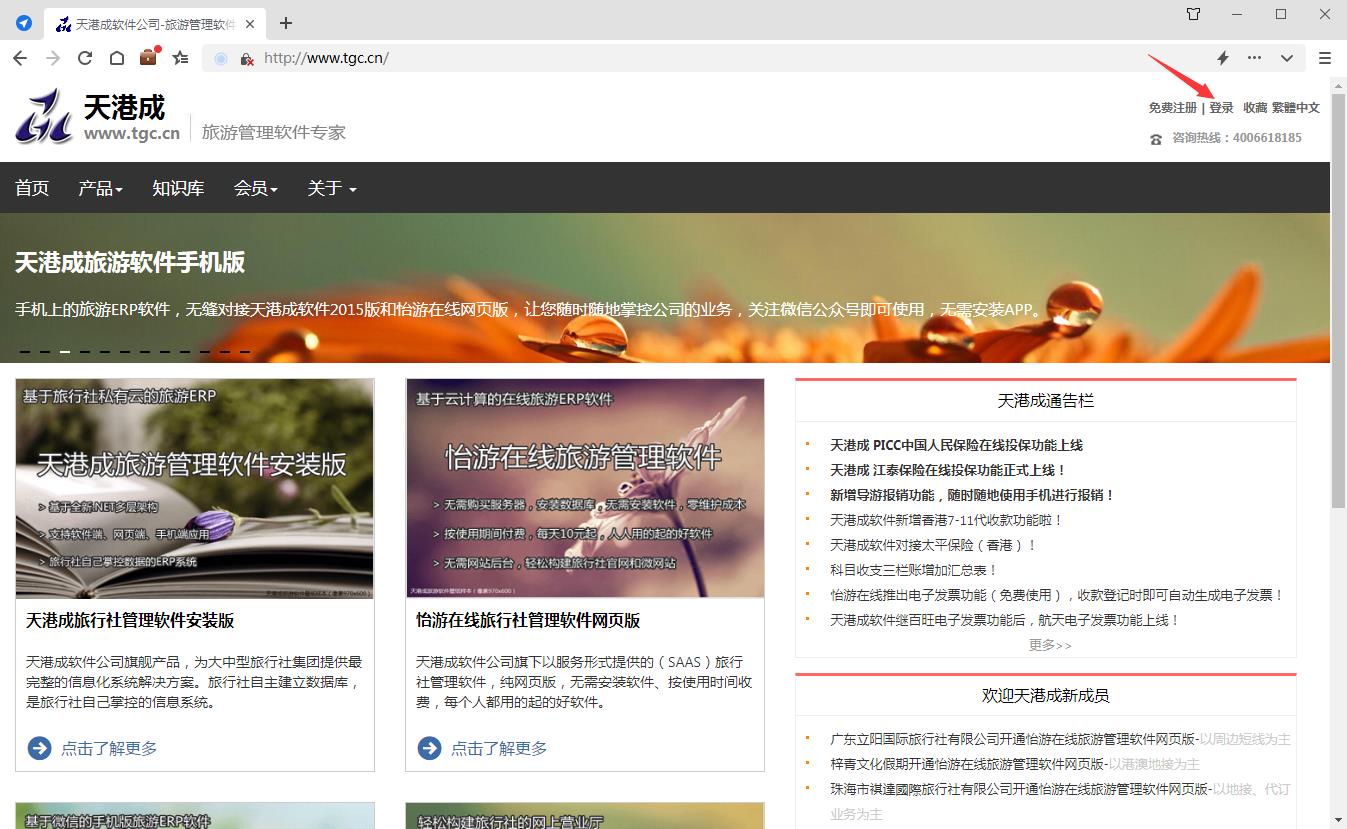This screenshot has height=829, width=1347.
Task: Expand the 关于 dropdown menu
Action: click(332, 188)
